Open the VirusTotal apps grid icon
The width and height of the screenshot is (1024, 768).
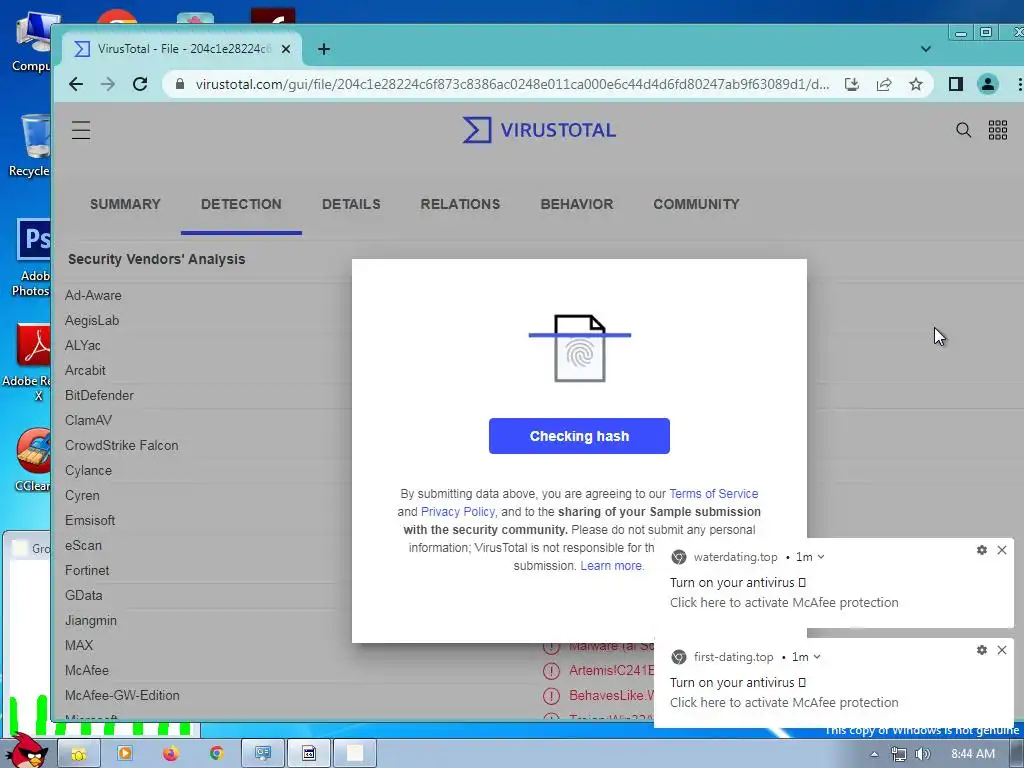point(997,130)
